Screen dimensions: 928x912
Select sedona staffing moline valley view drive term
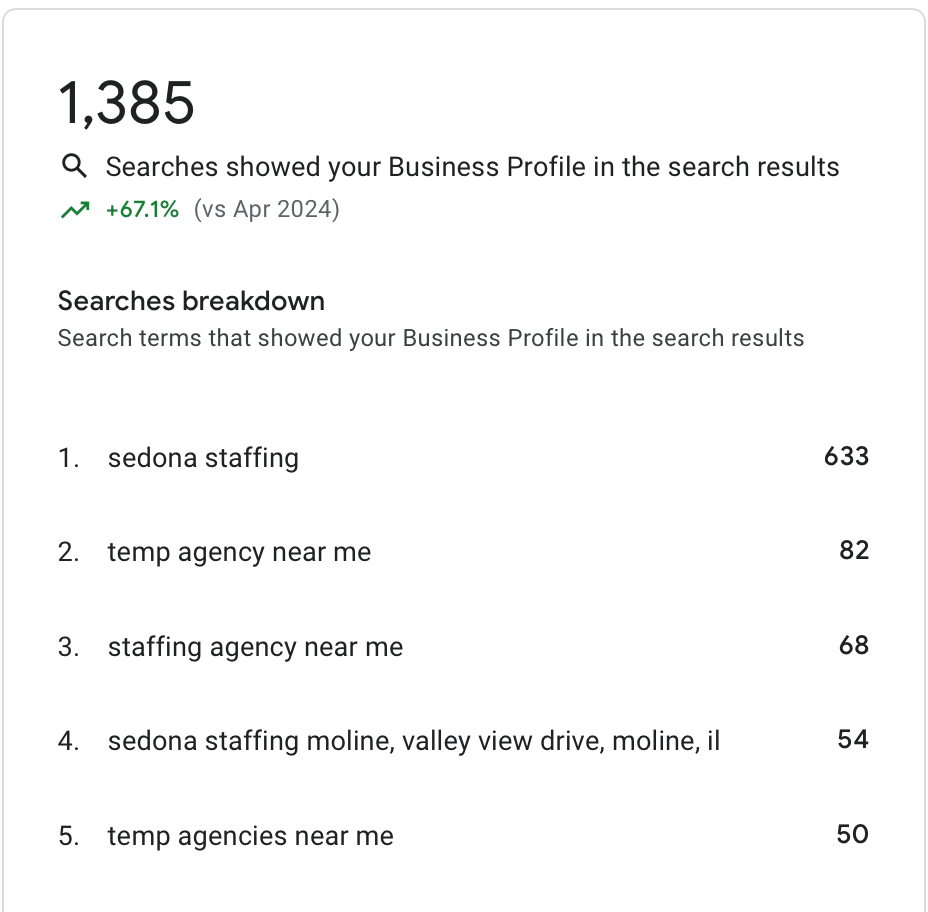coord(414,741)
